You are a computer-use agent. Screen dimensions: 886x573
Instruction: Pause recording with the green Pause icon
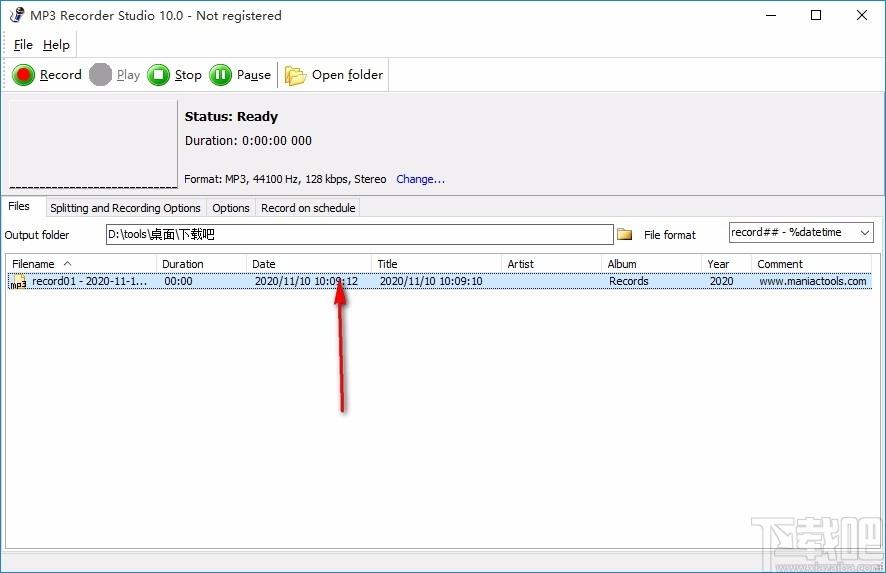tap(220, 75)
